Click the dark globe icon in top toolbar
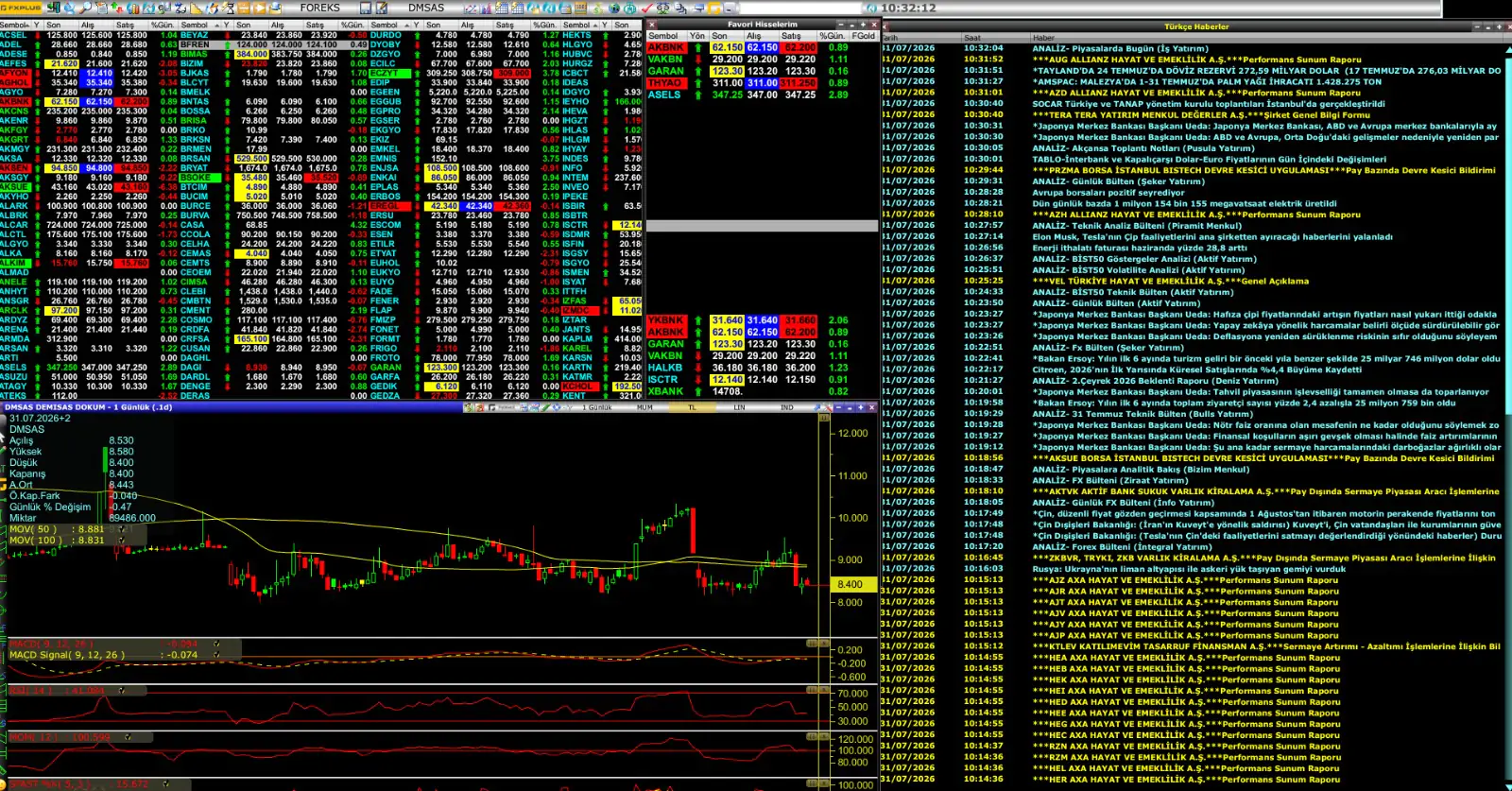Image resolution: width=1512 pixels, height=791 pixels. point(613,8)
